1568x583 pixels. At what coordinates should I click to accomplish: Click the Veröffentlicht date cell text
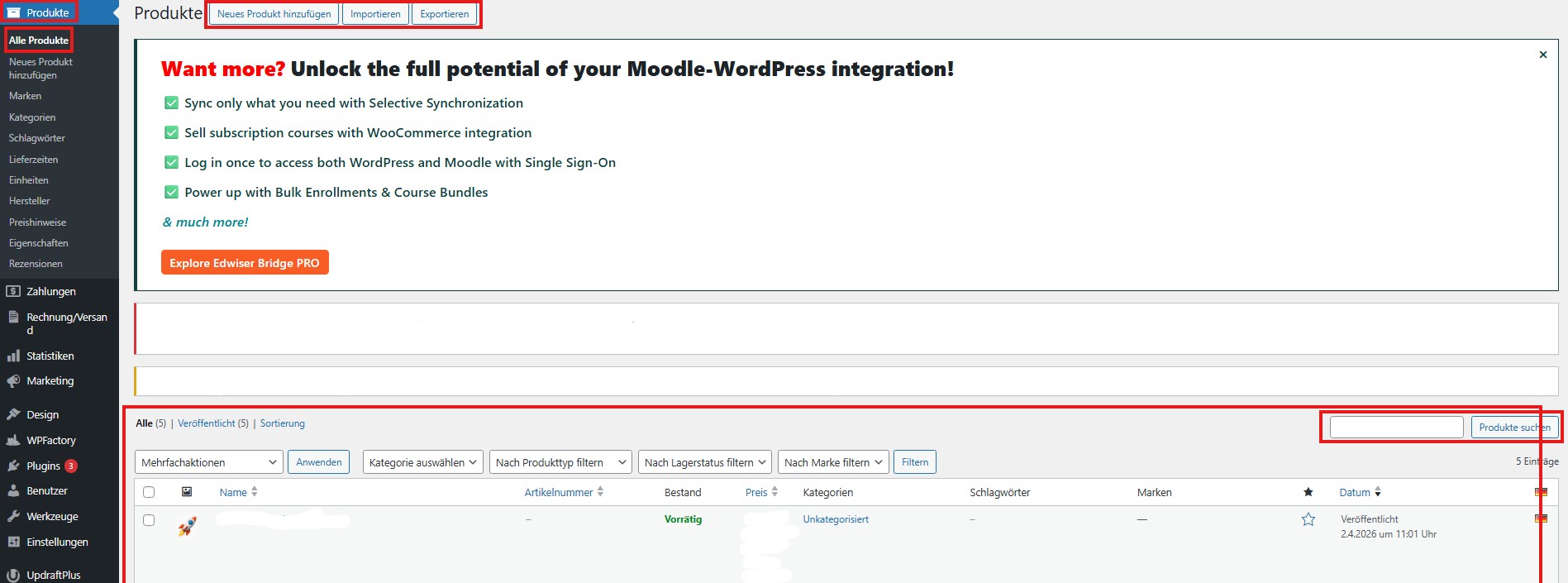point(1370,519)
